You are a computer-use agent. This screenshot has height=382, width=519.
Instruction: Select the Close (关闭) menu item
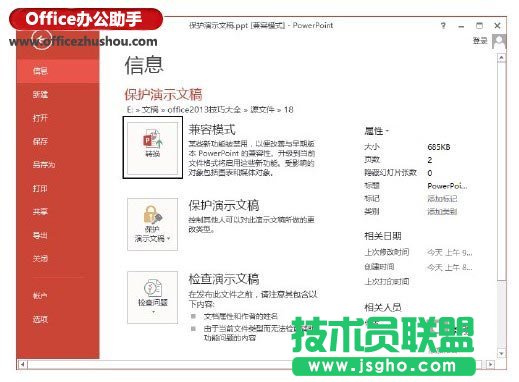[58, 259]
